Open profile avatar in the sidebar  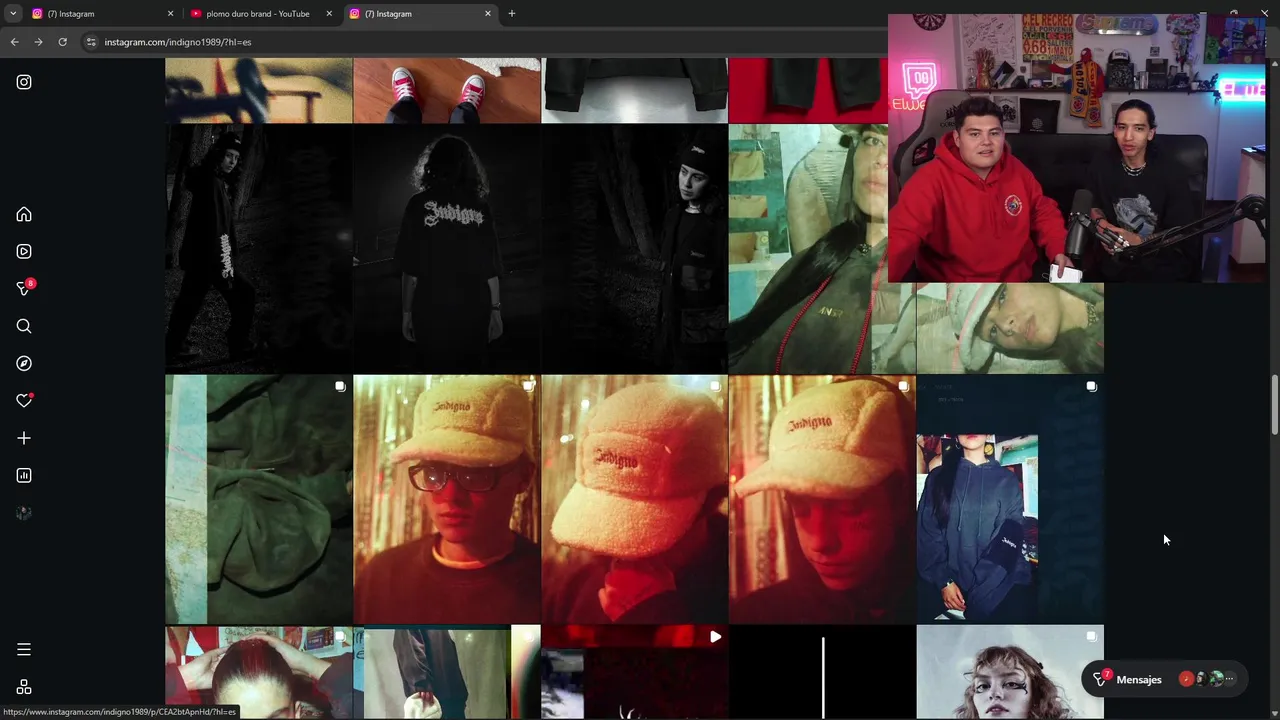pyautogui.click(x=24, y=513)
